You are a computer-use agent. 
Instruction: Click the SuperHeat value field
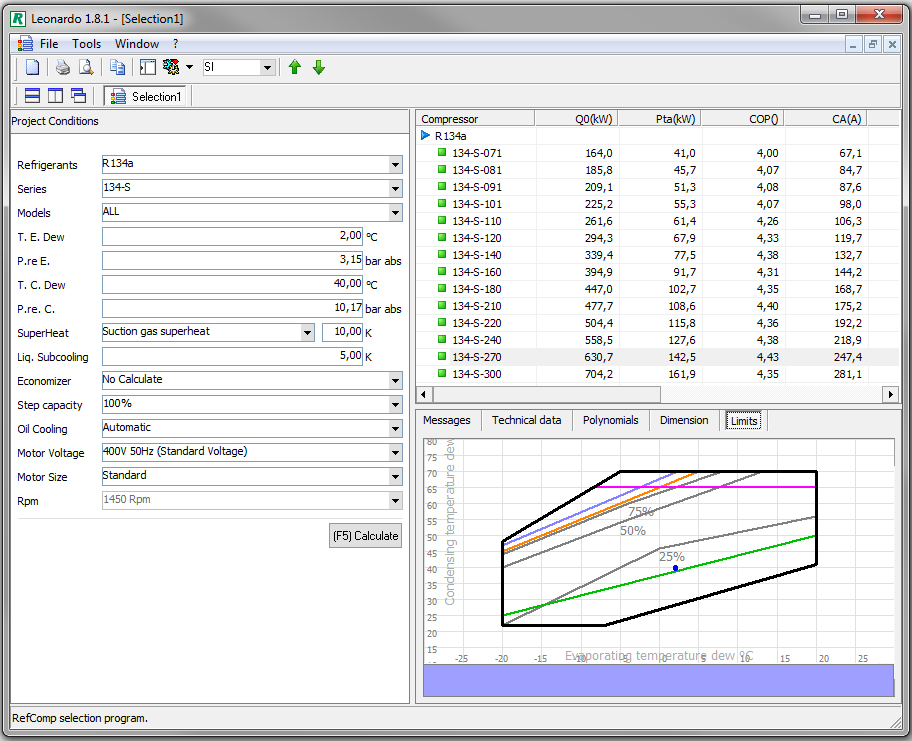(343, 332)
